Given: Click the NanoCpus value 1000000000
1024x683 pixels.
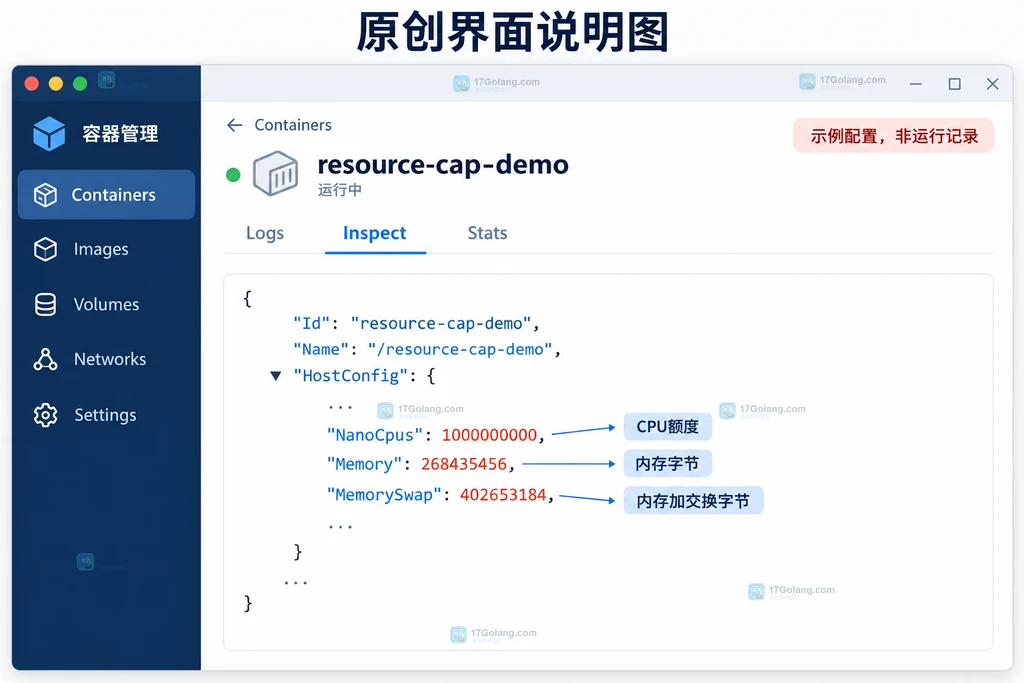Looking at the screenshot, I should click(489, 435).
